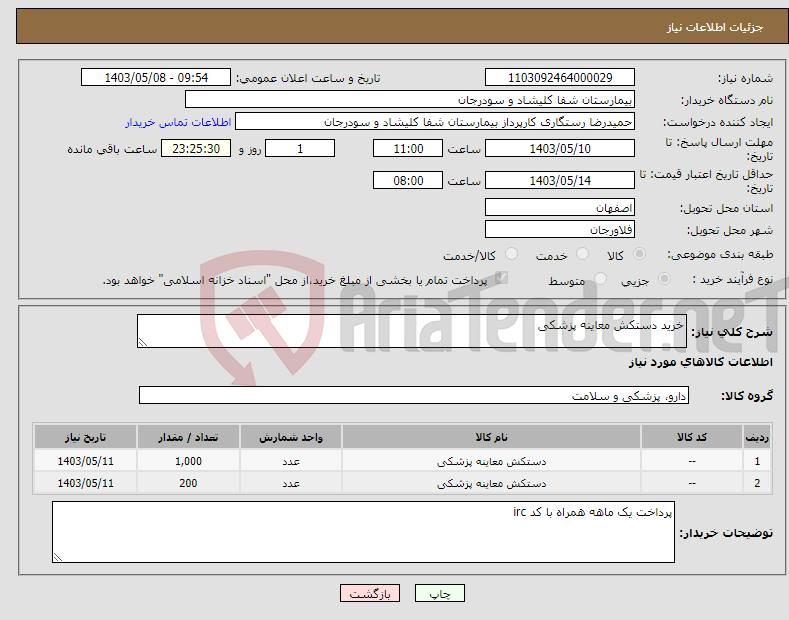789x620 pixels.
Task: Toggle the اسناد خزانه اسلامی payment checkbox
Action: 501,278
